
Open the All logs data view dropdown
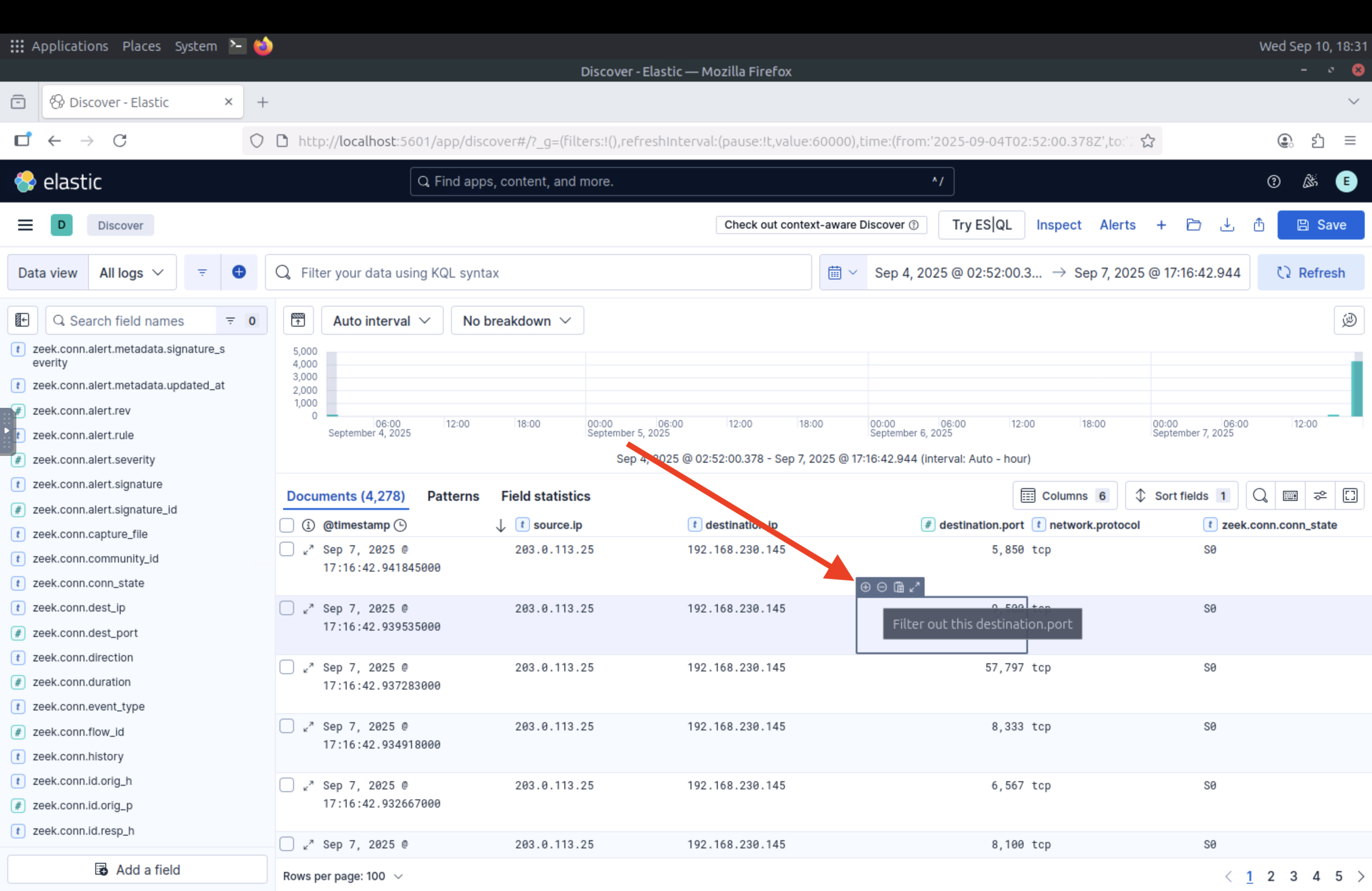coord(132,273)
